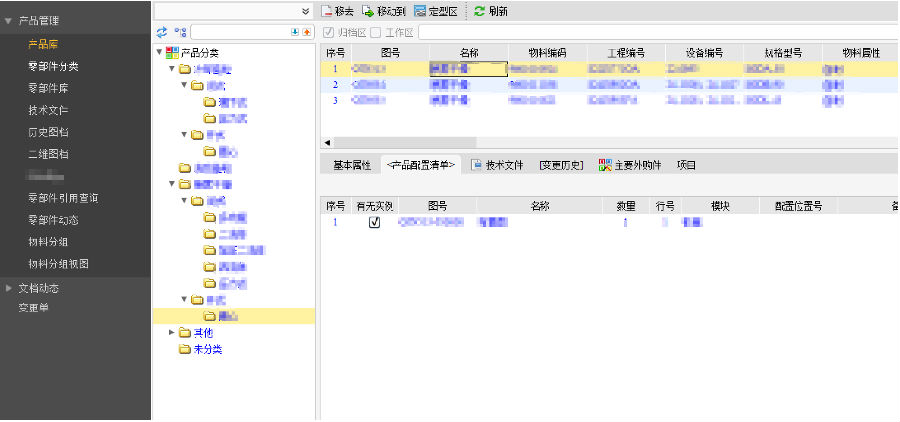Switch to the 主要外购件 tab
This screenshot has width=900, height=422.
point(630,165)
